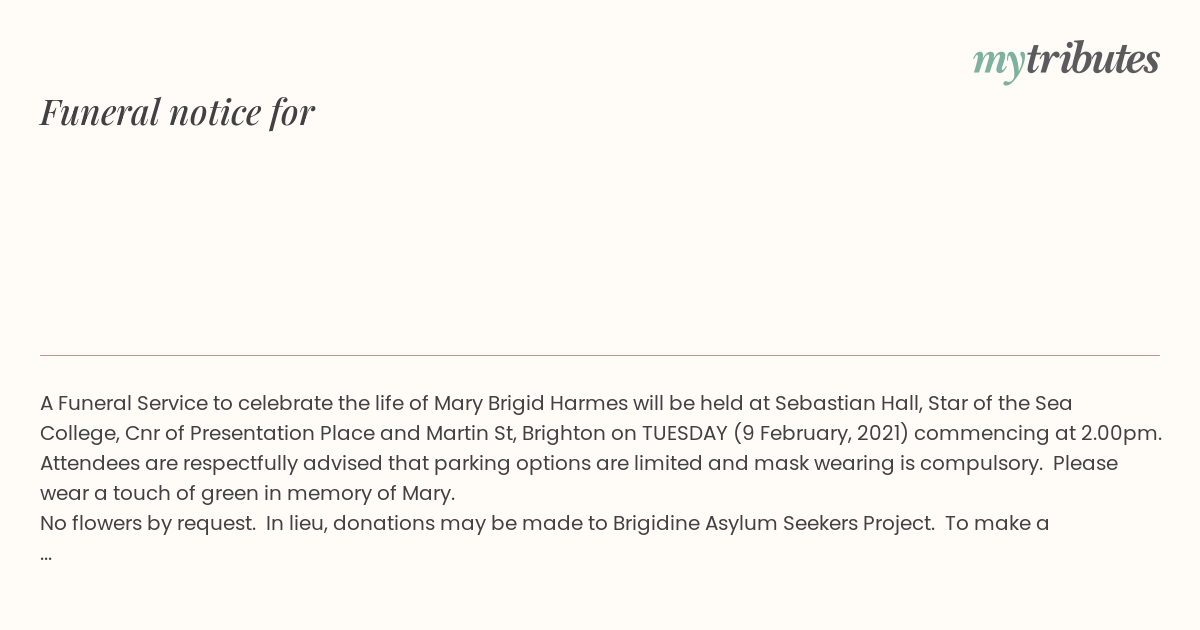Click the green "my" part of logo

998,64
